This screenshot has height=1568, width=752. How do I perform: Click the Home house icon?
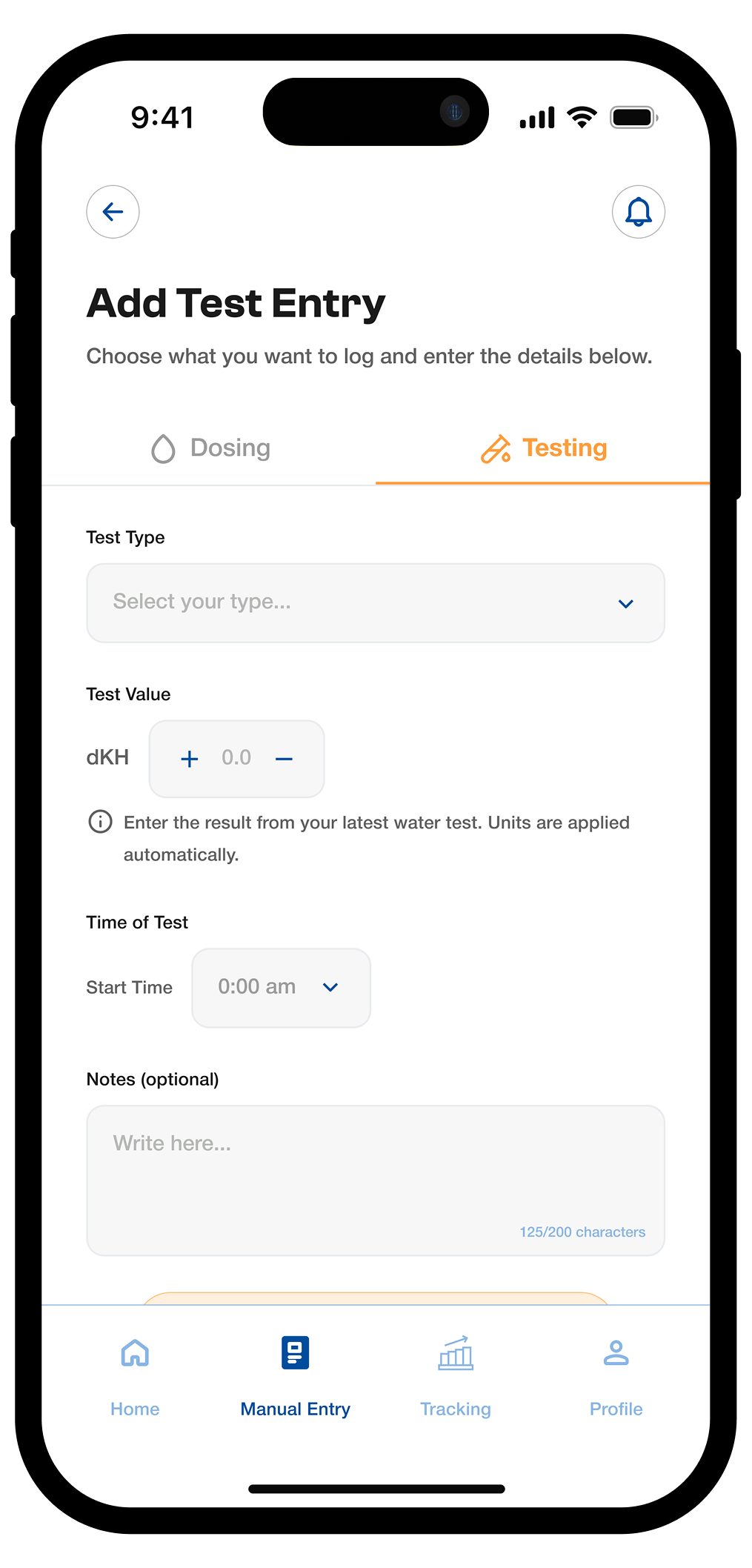135,1353
